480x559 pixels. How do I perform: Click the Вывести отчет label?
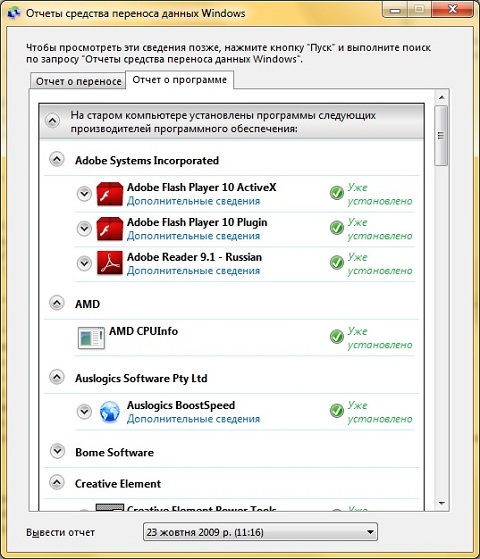(x=60, y=533)
